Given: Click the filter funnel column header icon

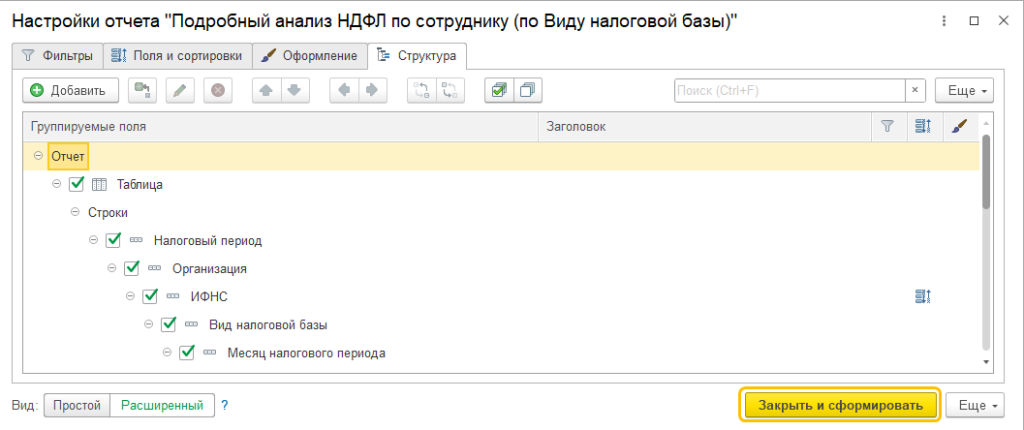Looking at the screenshot, I should [888, 127].
